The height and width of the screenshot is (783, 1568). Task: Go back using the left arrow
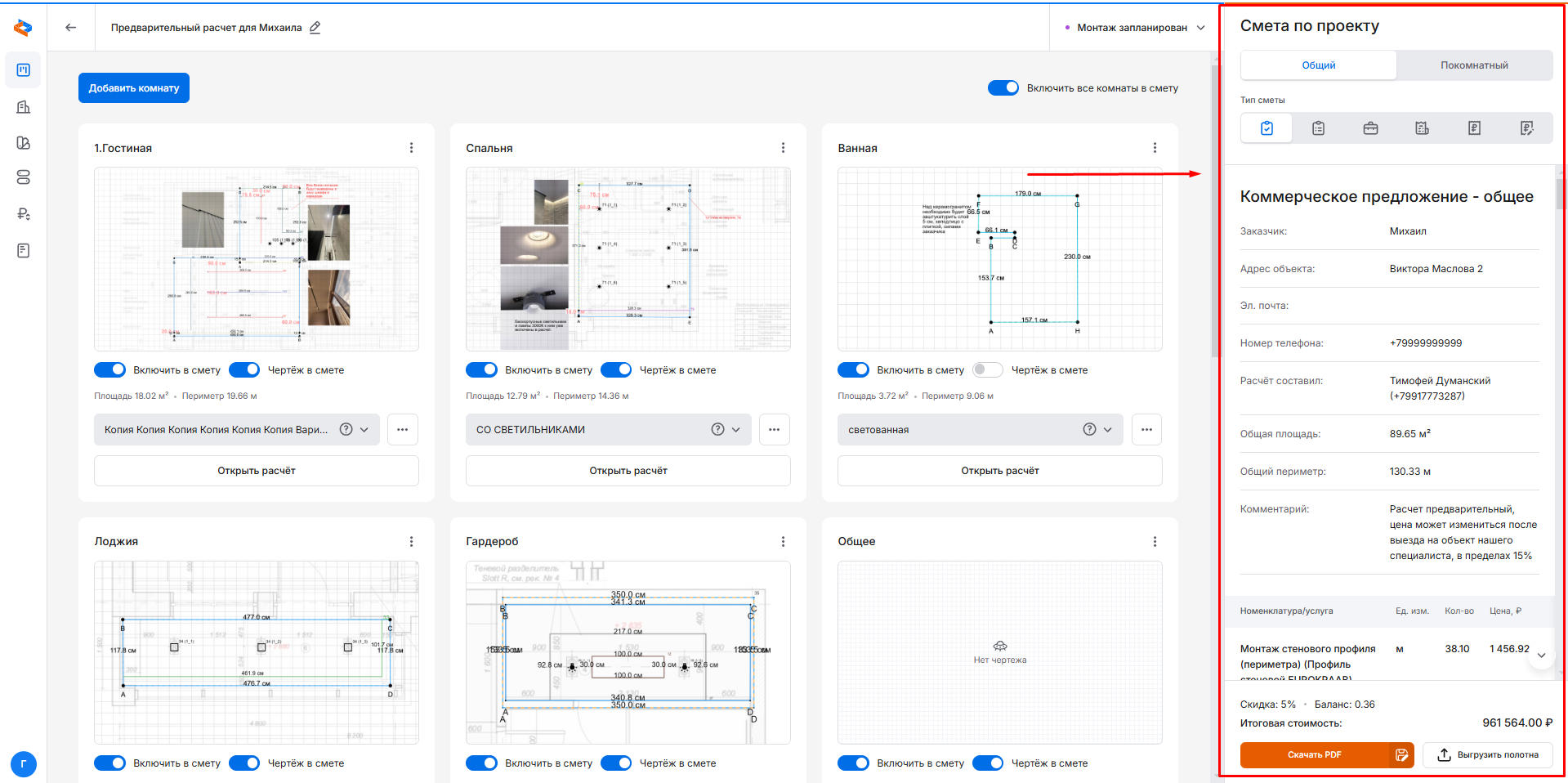(71, 27)
